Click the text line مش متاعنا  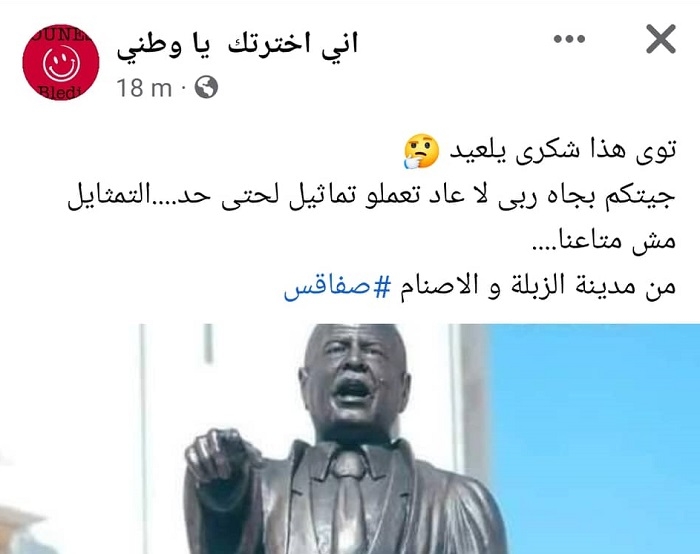pyautogui.click(x=604, y=242)
